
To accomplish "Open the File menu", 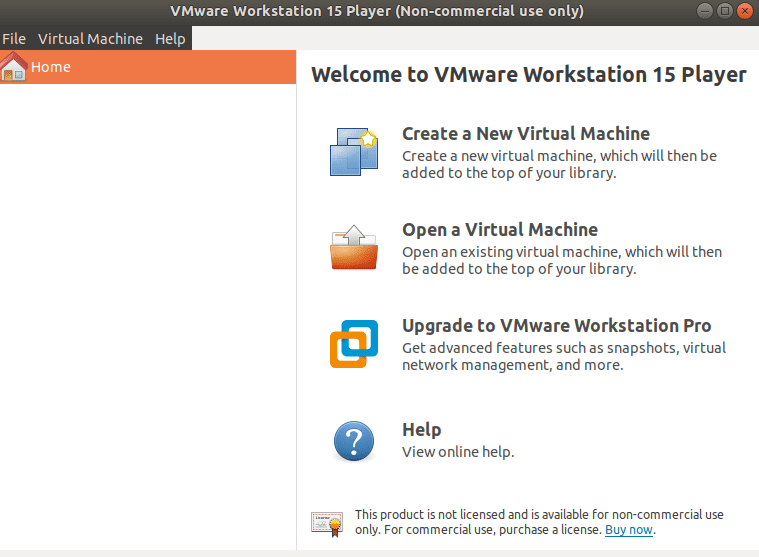I will point(14,39).
